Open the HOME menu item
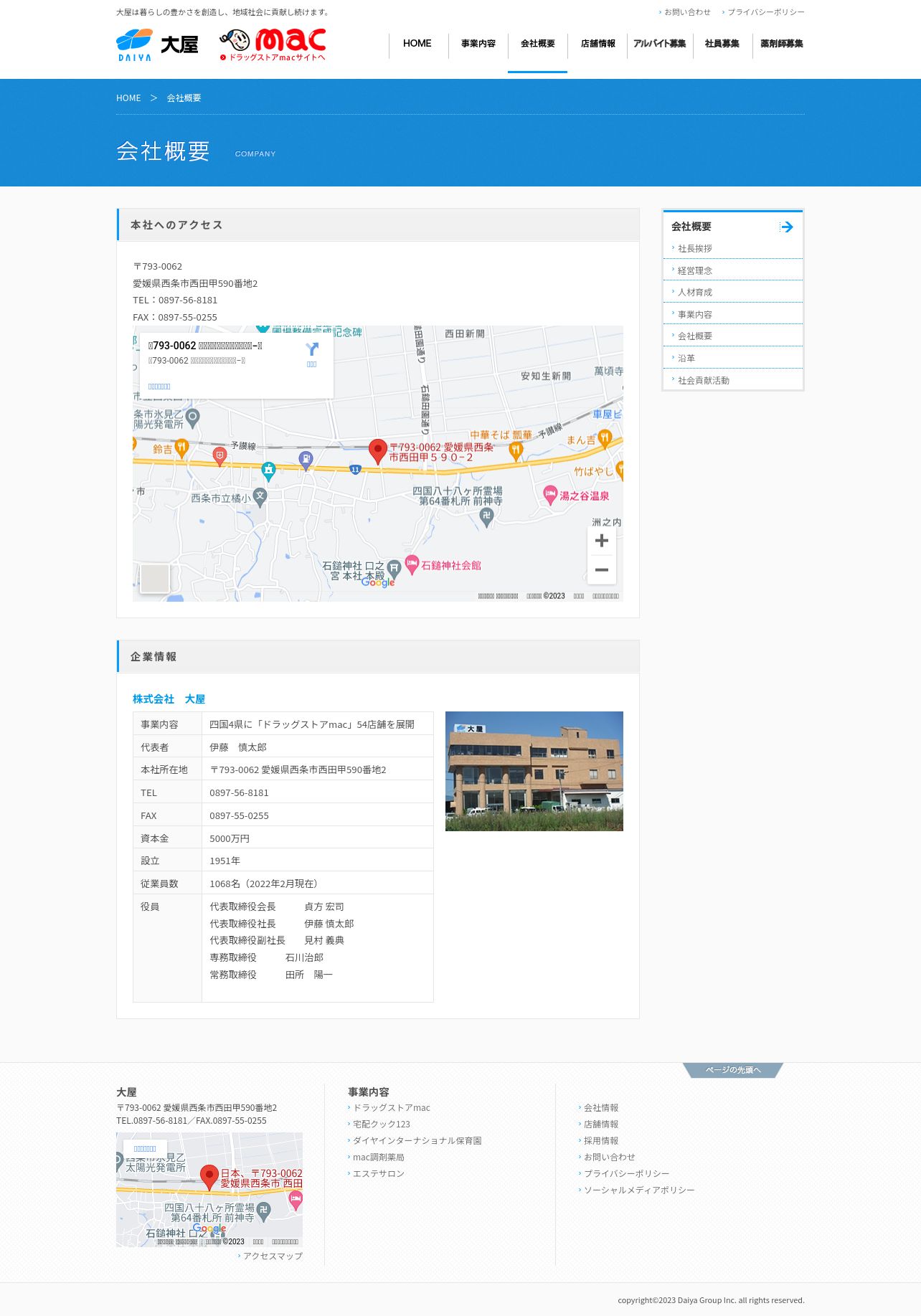 tap(417, 44)
